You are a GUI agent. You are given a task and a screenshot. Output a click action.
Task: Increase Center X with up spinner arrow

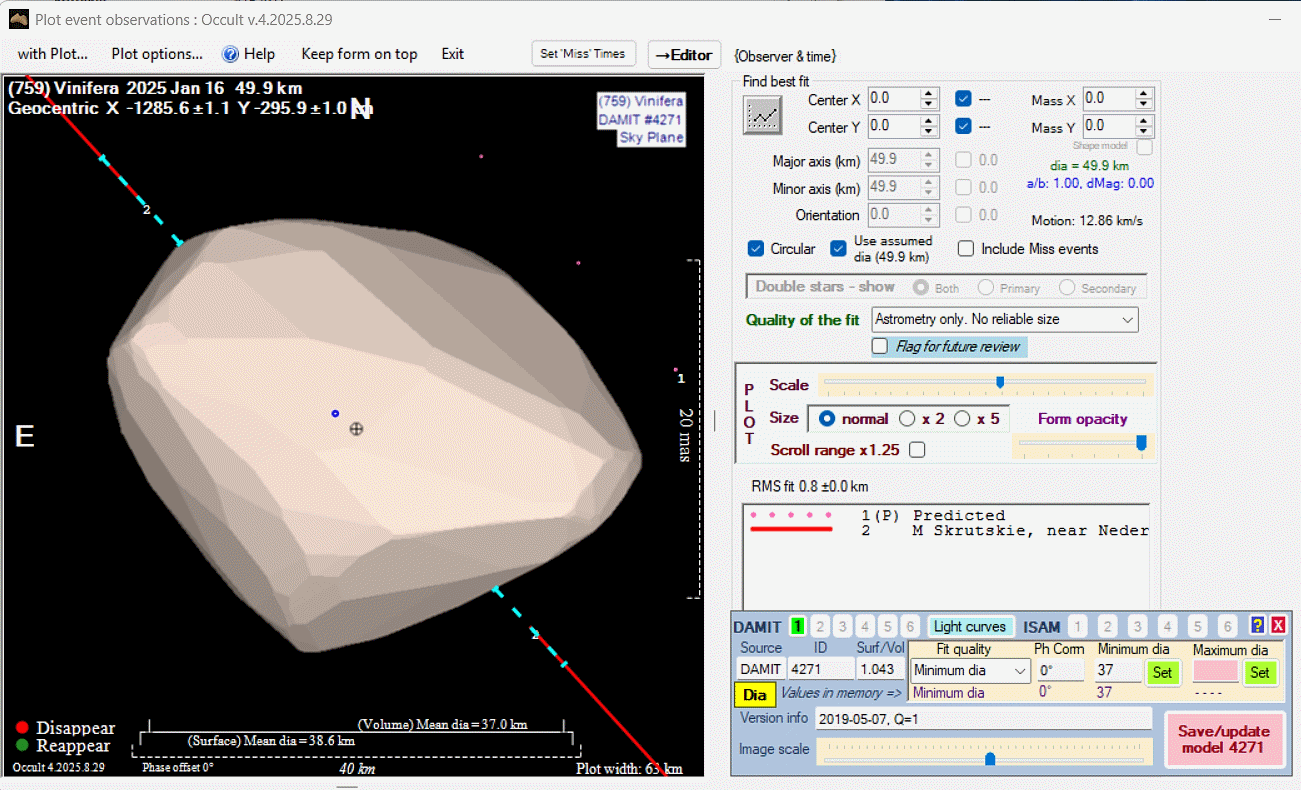click(929, 94)
